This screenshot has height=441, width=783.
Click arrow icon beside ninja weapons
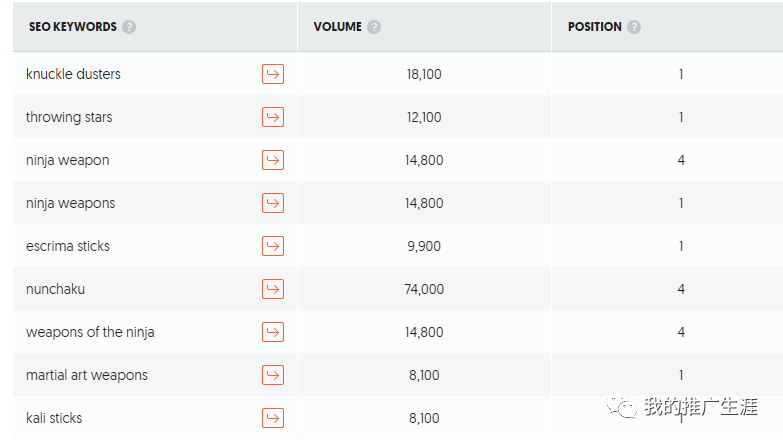tap(272, 203)
